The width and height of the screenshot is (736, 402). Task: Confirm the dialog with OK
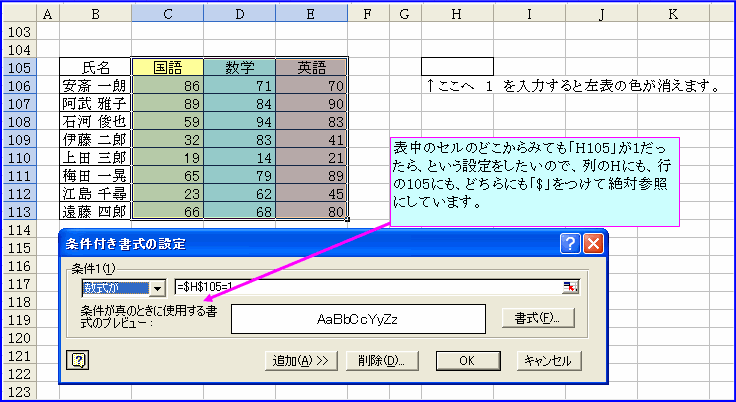(467, 360)
